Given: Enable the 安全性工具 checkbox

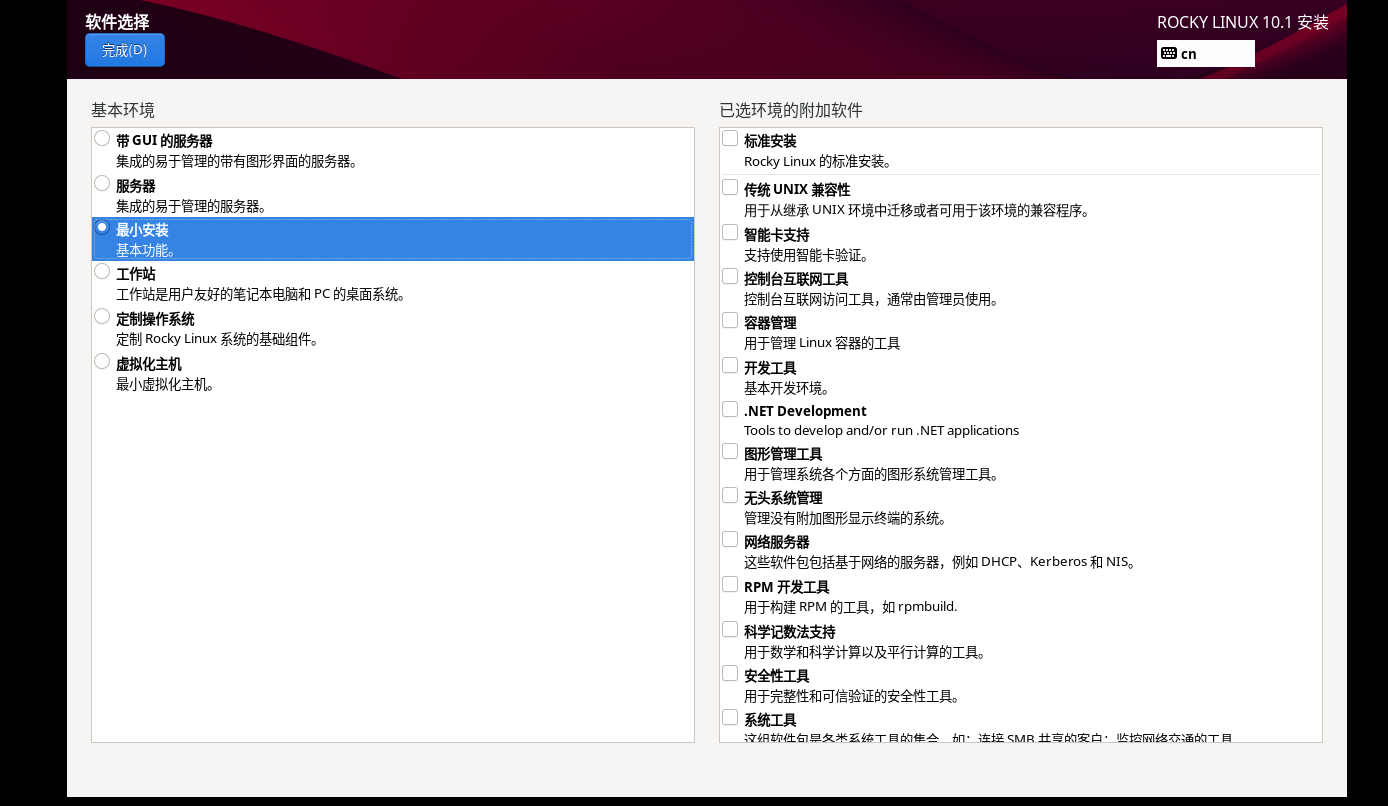Looking at the screenshot, I should coord(731,673).
